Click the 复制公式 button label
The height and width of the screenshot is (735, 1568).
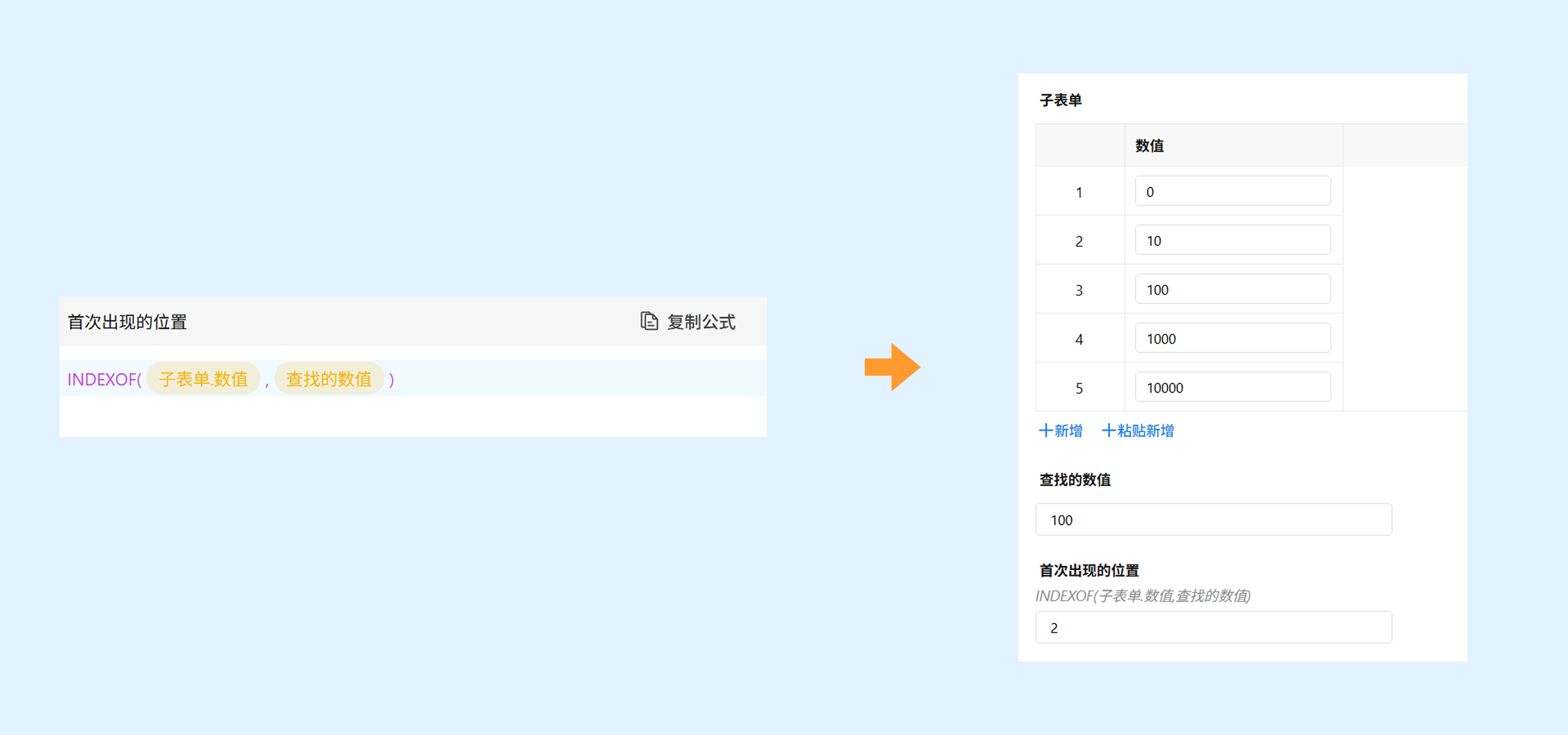coord(701,322)
